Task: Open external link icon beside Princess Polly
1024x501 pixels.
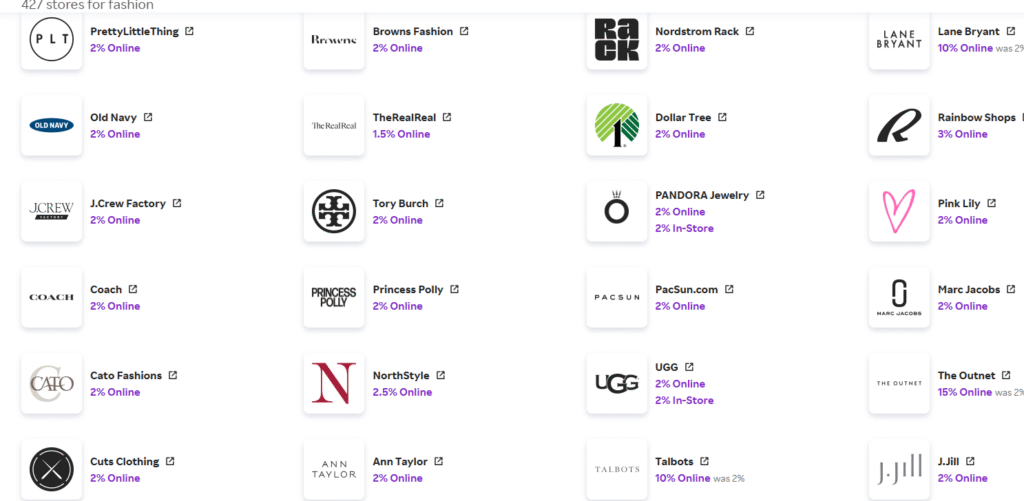Action: (x=454, y=289)
